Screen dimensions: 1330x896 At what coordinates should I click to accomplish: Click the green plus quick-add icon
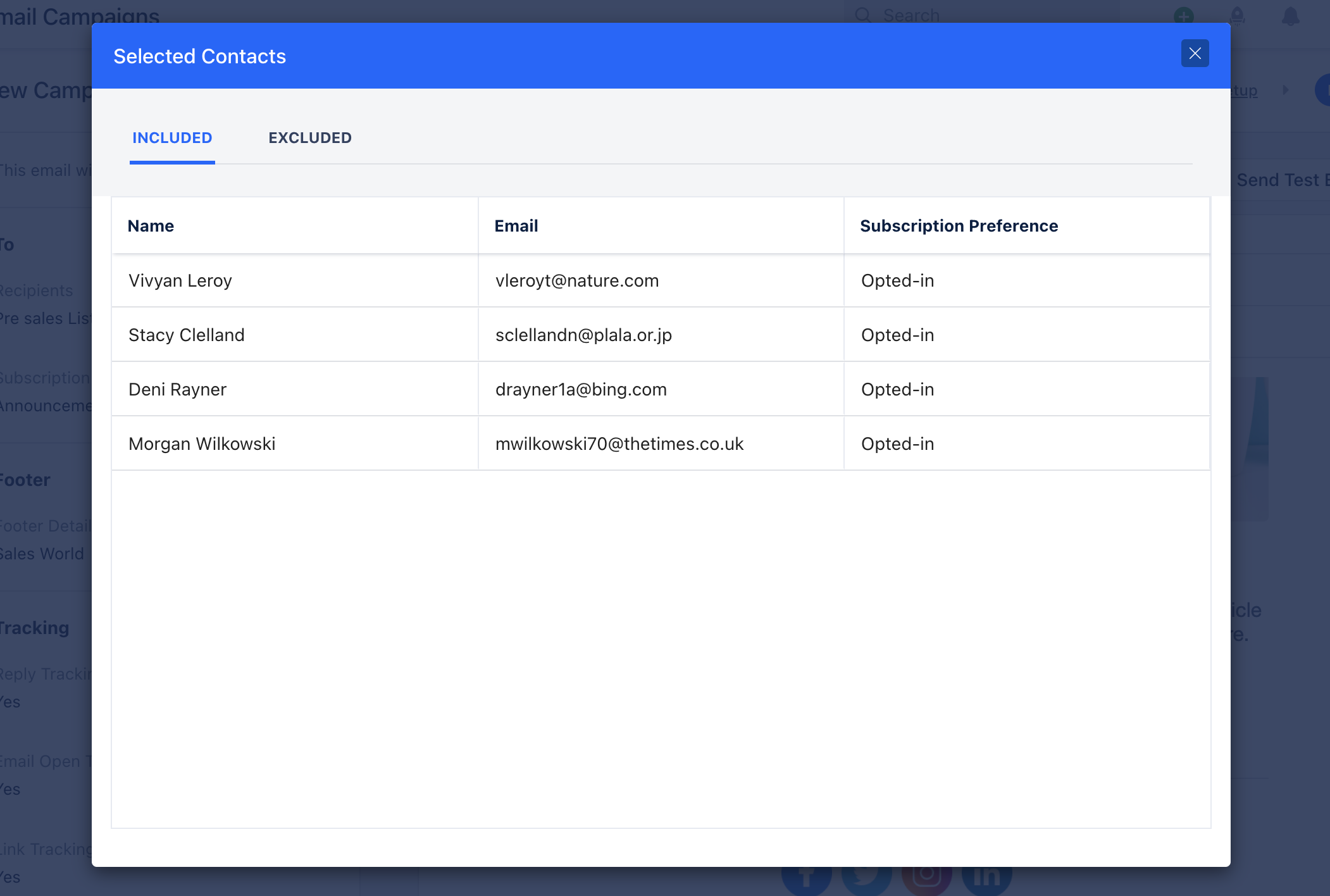coord(1183,16)
